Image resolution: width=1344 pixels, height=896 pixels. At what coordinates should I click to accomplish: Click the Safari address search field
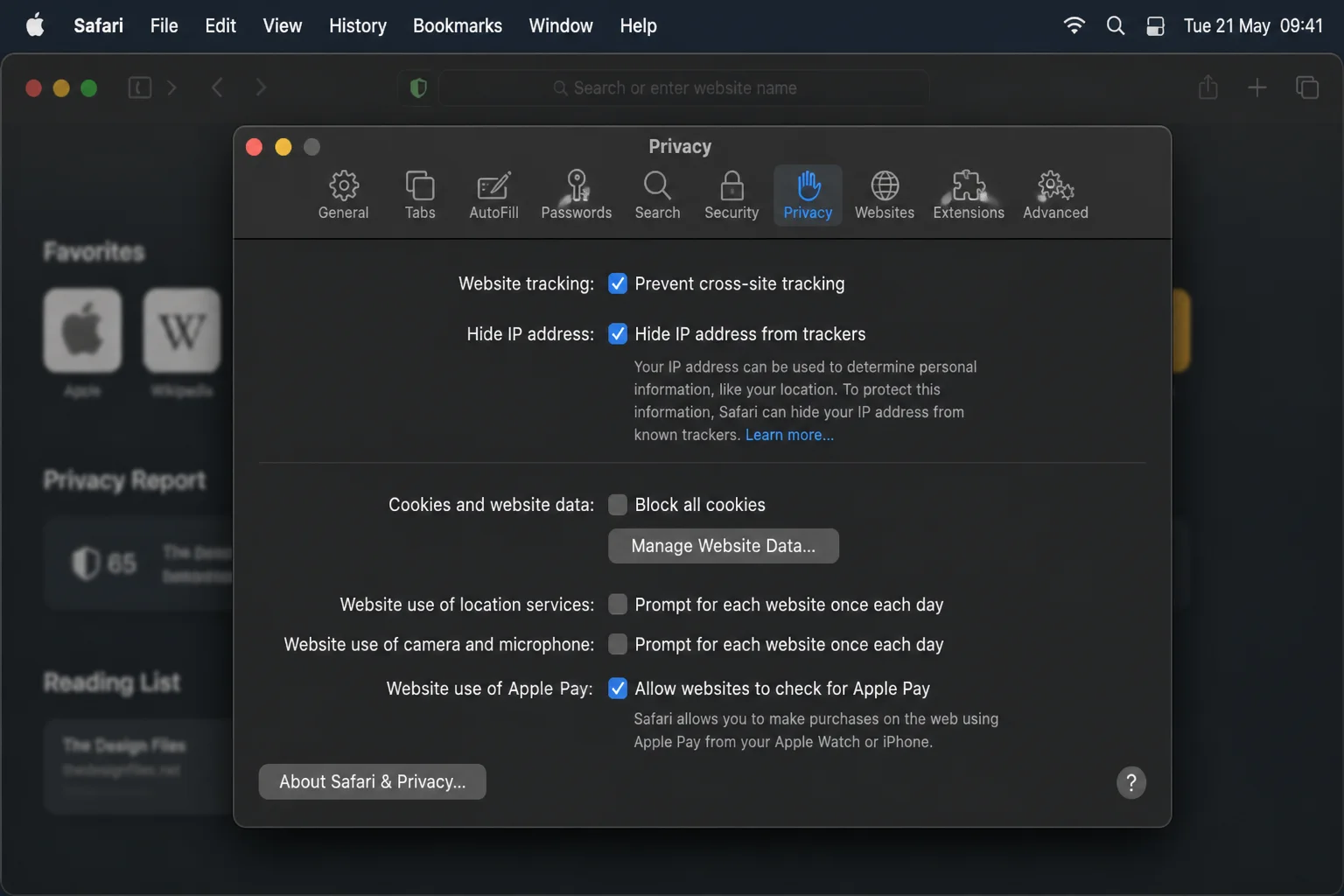(x=684, y=87)
